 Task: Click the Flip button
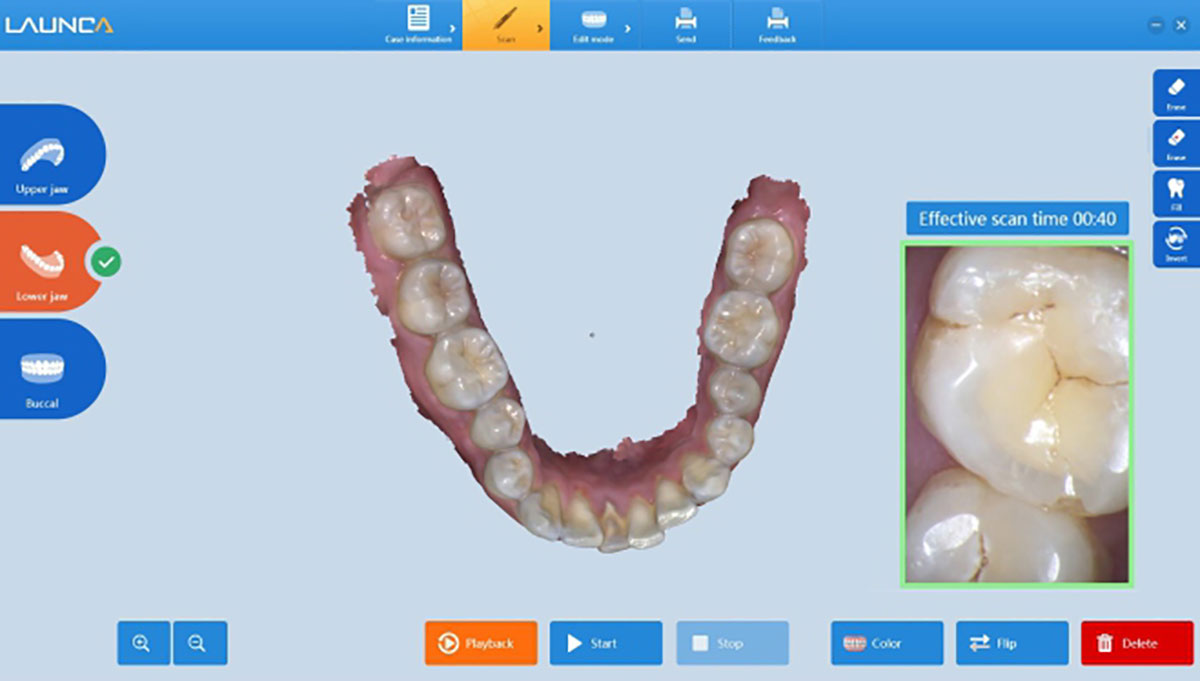pyautogui.click(x=1011, y=643)
